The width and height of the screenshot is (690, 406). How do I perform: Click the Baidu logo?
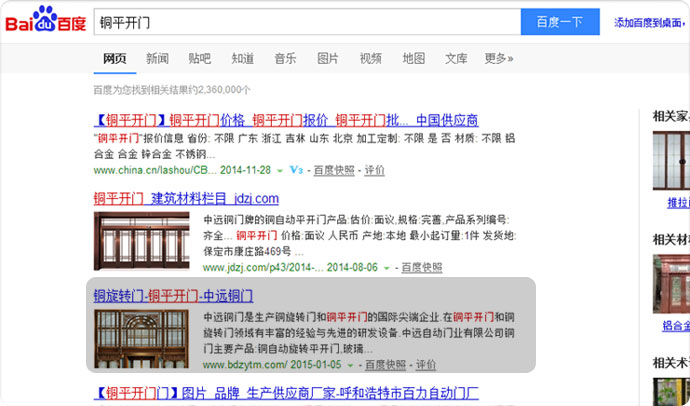(45, 20)
